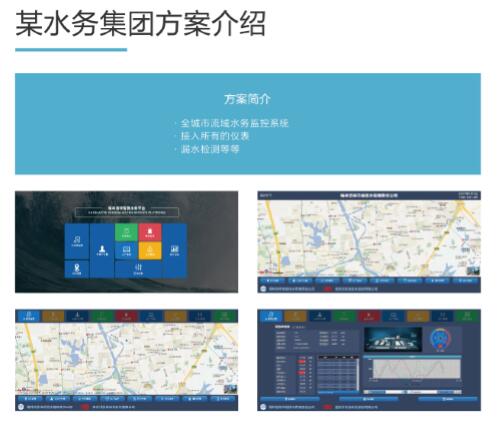Click the monitor screen tile in the tile grid

click(x=126, y=250)
